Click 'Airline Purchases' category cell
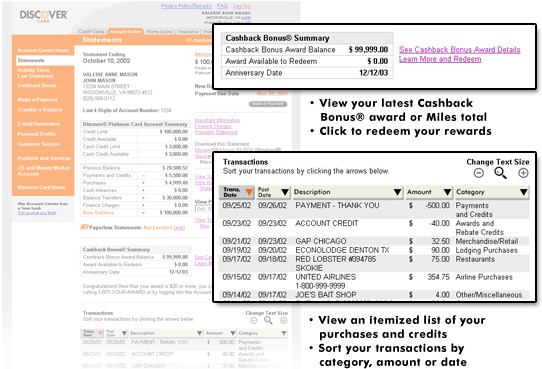This screenshot has height=369, width=542. pyautogui.click(x=484, y=277)
